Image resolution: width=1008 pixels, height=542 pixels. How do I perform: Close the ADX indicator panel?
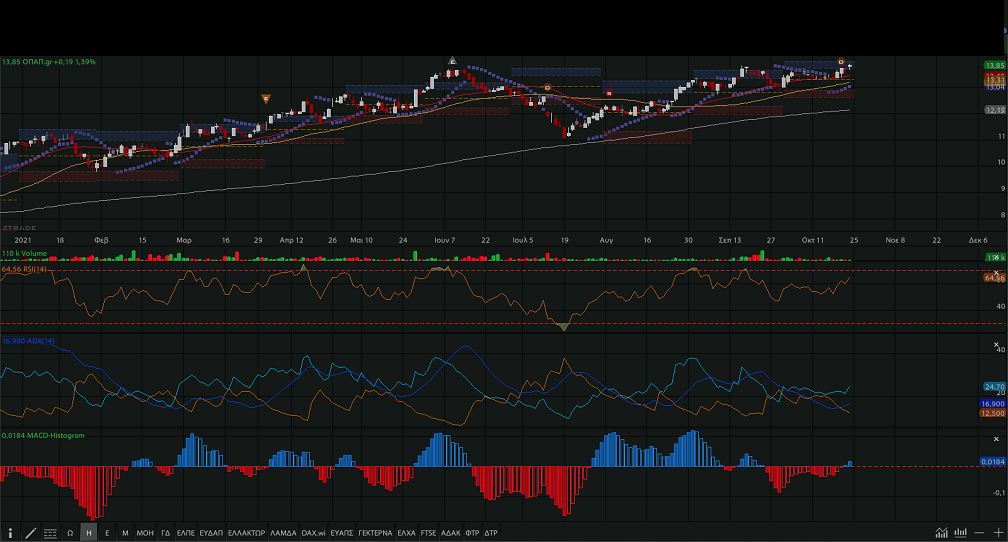coord(995,346)
